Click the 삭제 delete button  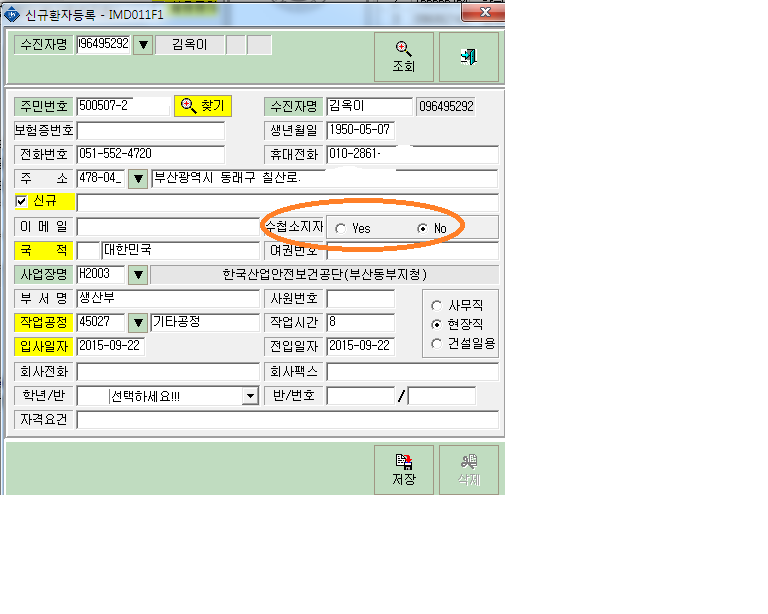coord(469,470)
